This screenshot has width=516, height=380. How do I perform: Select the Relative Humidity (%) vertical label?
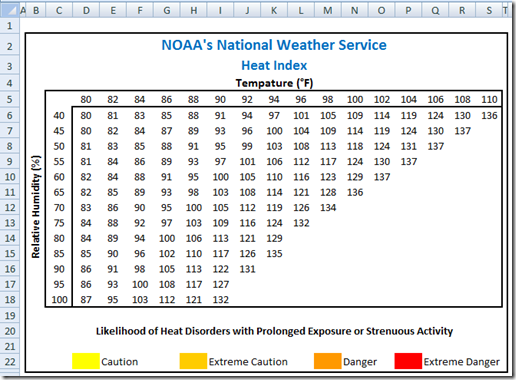click(x=36, y=207)
